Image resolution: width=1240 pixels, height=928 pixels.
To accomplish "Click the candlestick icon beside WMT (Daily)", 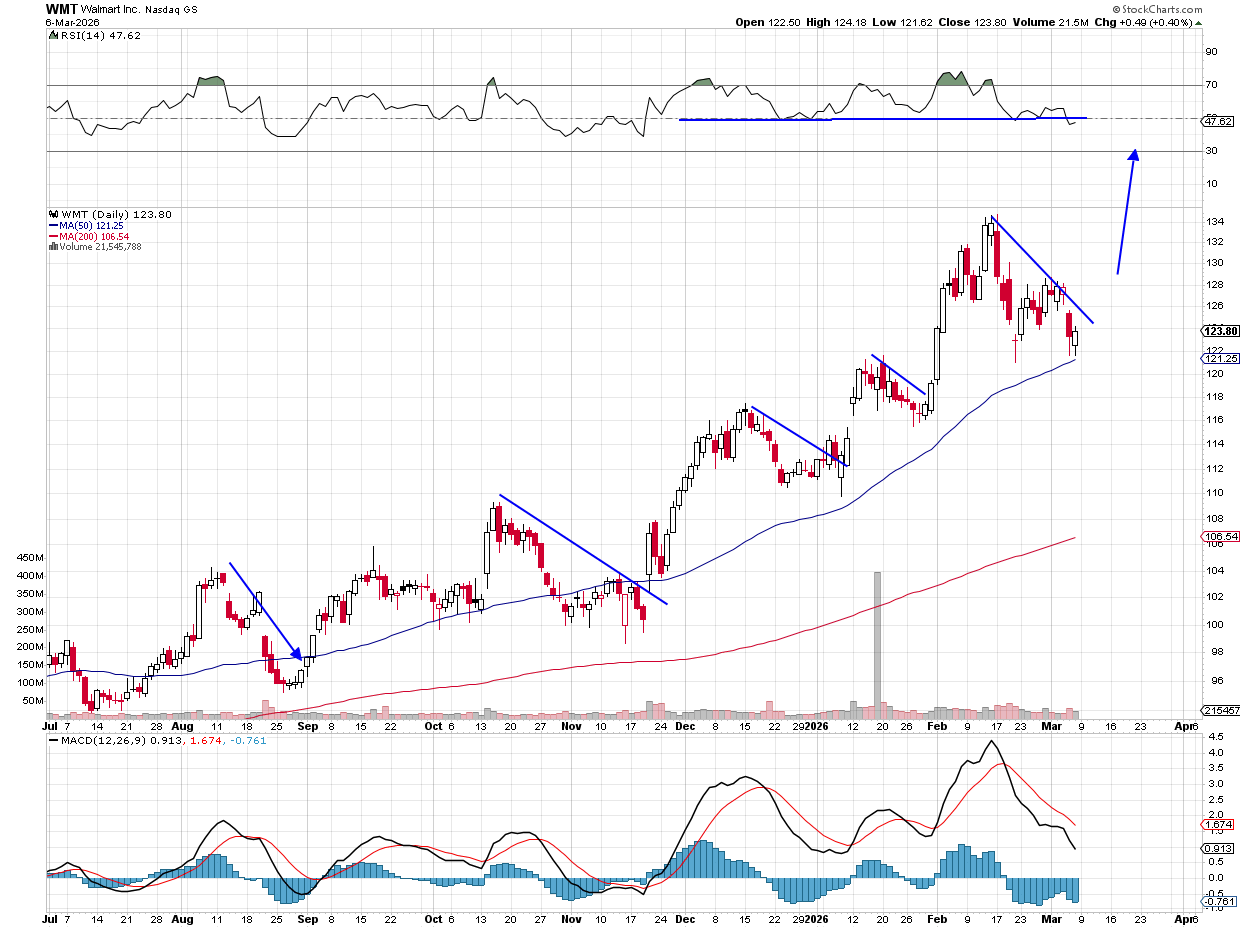I will click(x=52, y=215).
